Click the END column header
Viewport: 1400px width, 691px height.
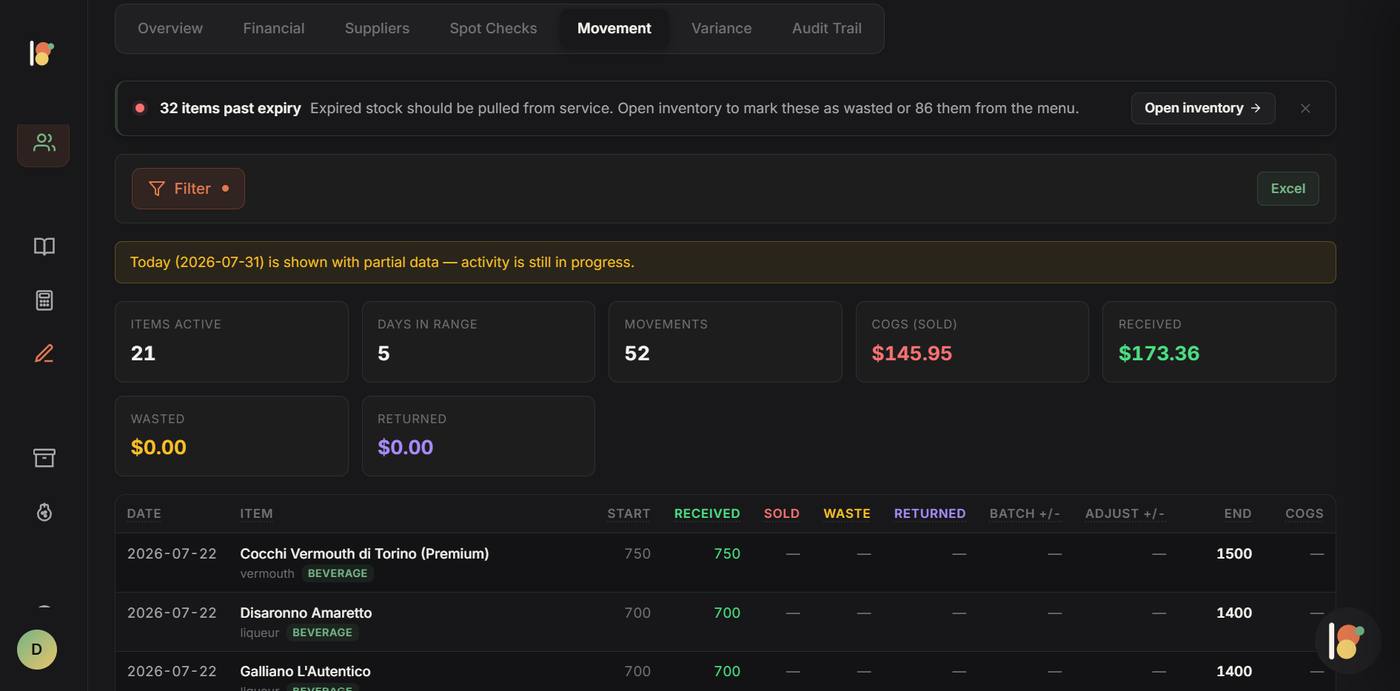(1238, 514)
